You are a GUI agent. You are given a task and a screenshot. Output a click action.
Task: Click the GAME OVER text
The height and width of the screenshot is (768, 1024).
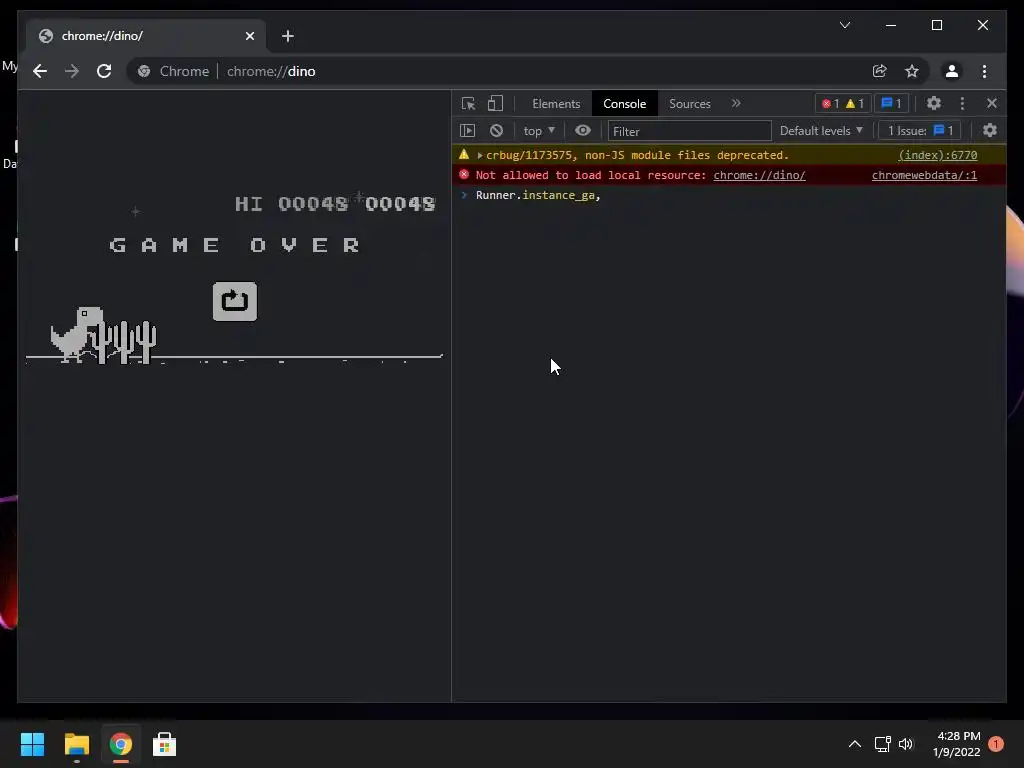pyautogui.click(x=234, y=245)
